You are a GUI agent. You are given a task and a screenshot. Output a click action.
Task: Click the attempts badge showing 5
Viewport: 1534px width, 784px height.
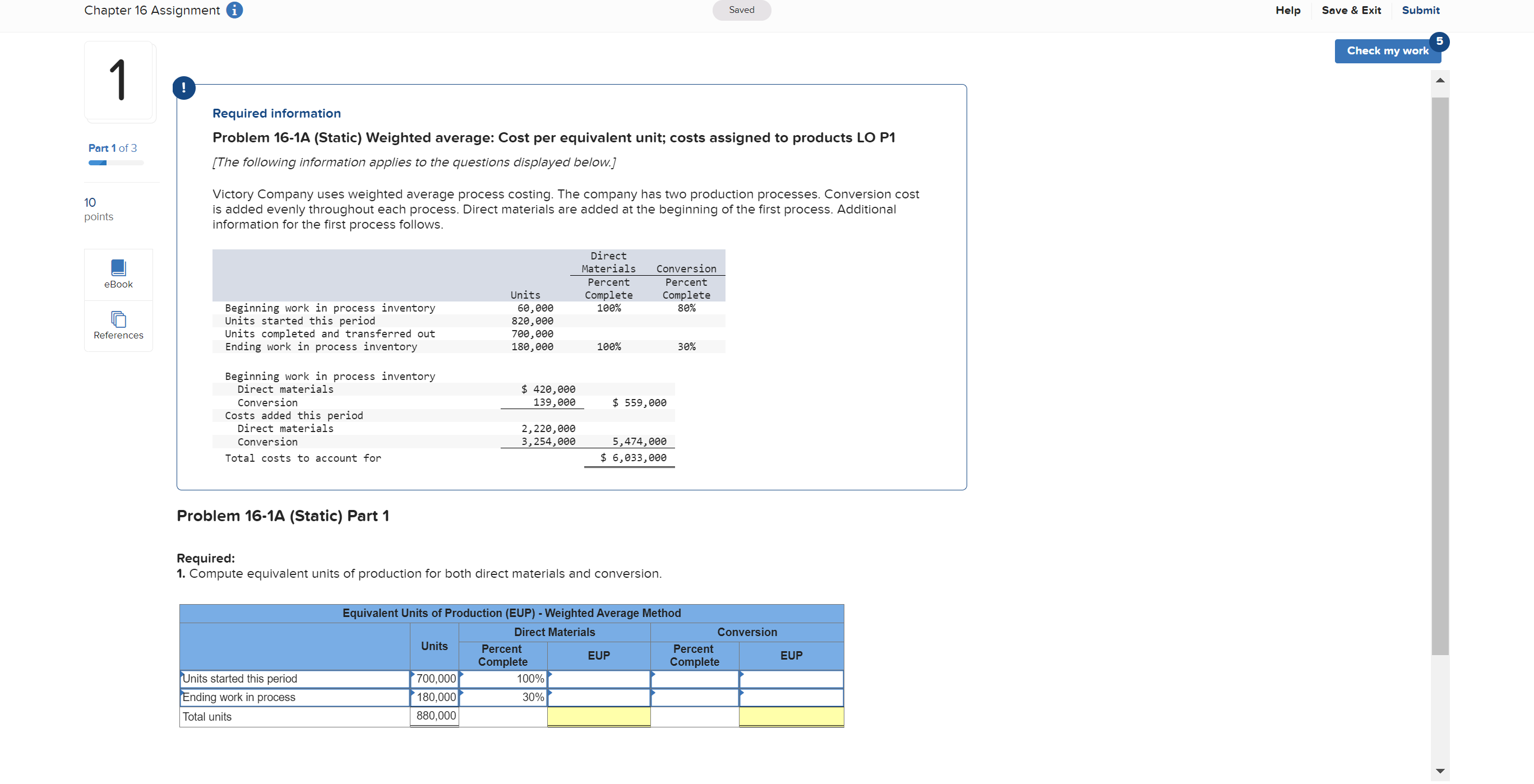(x=1439, y=41)
